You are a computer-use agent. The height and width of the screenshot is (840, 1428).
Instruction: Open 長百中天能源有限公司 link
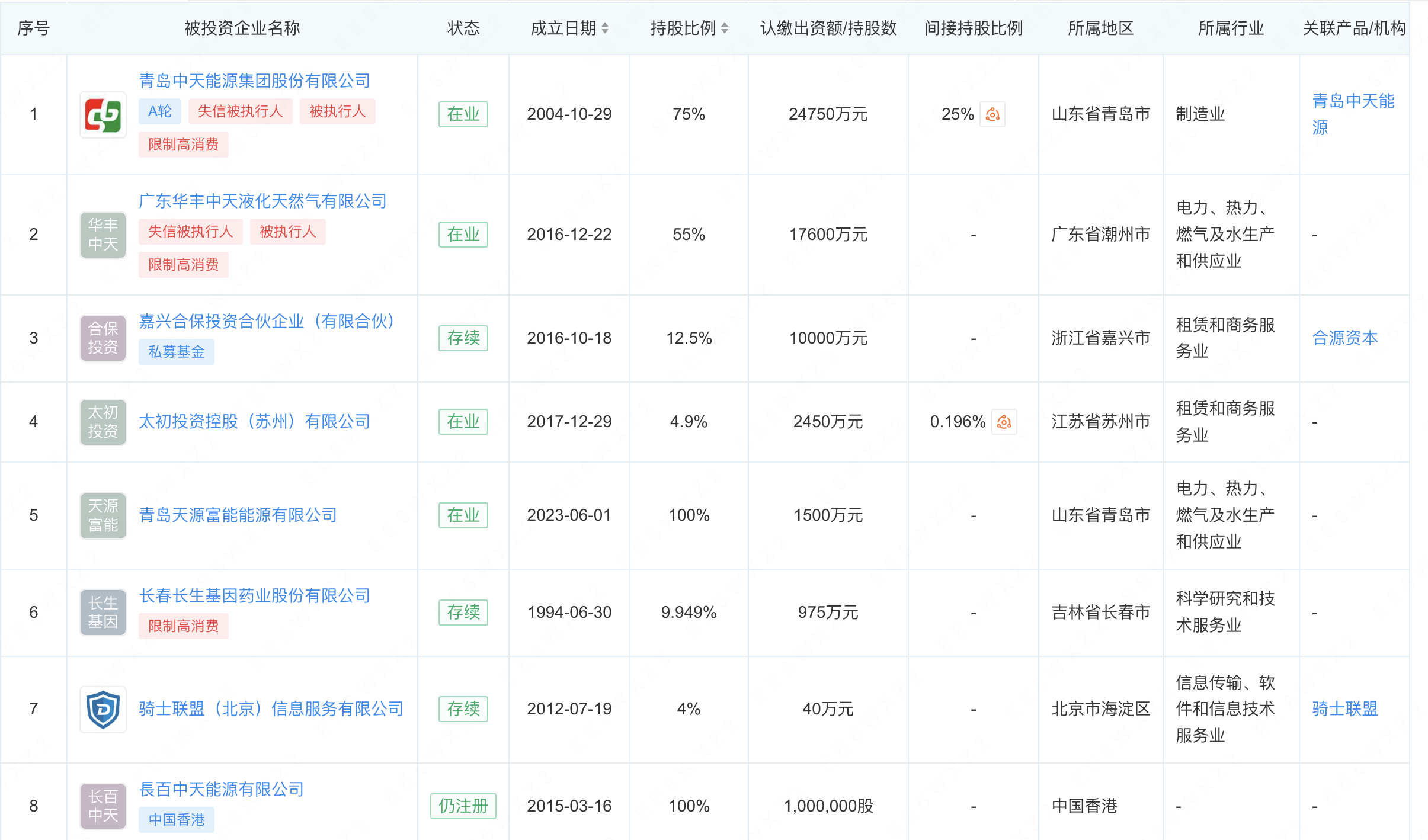pyautogui.click(x=222, y=790)
